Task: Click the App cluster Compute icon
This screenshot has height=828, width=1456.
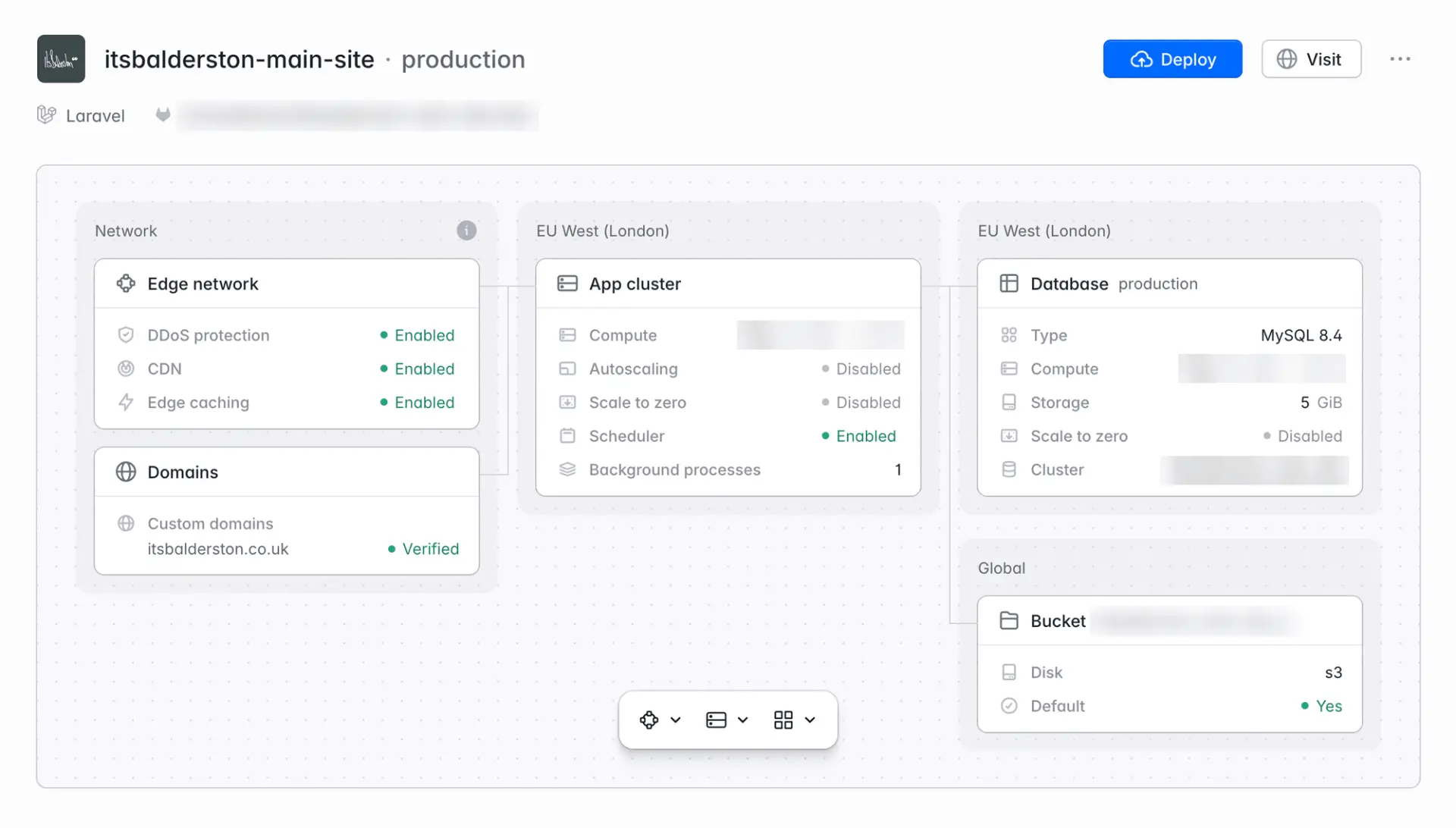Action: [567, 335]
